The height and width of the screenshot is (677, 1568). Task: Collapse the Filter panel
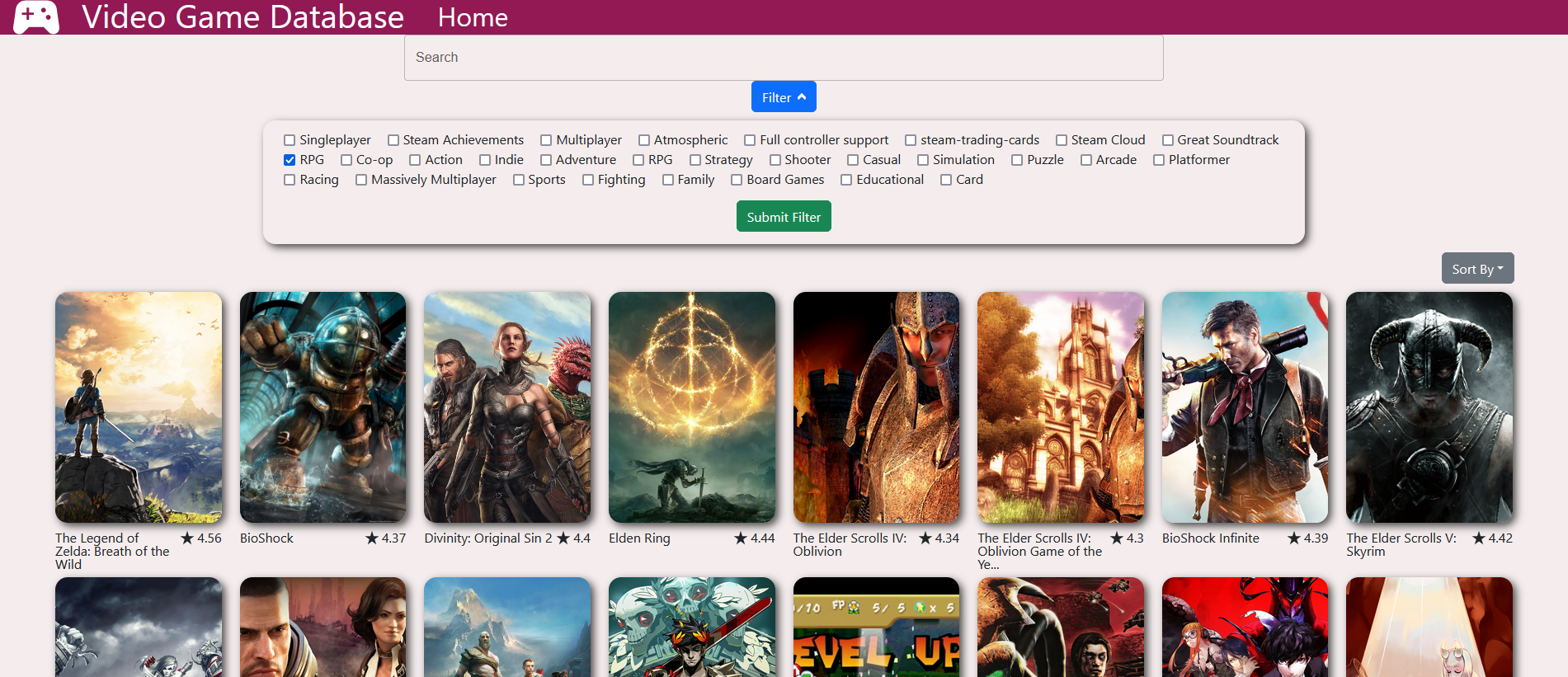coord(784,96)
